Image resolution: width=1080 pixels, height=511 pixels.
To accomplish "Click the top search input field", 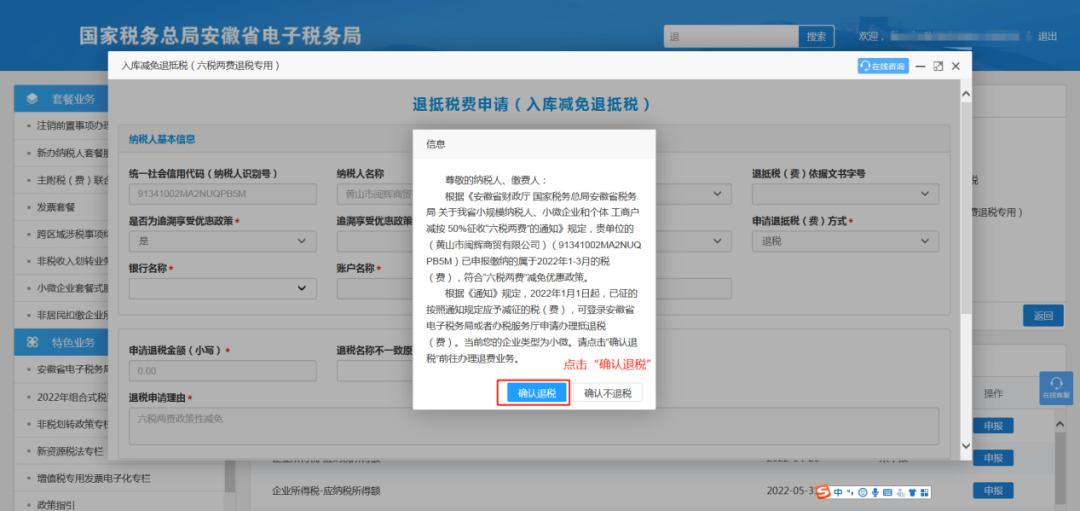I will 731,37.
